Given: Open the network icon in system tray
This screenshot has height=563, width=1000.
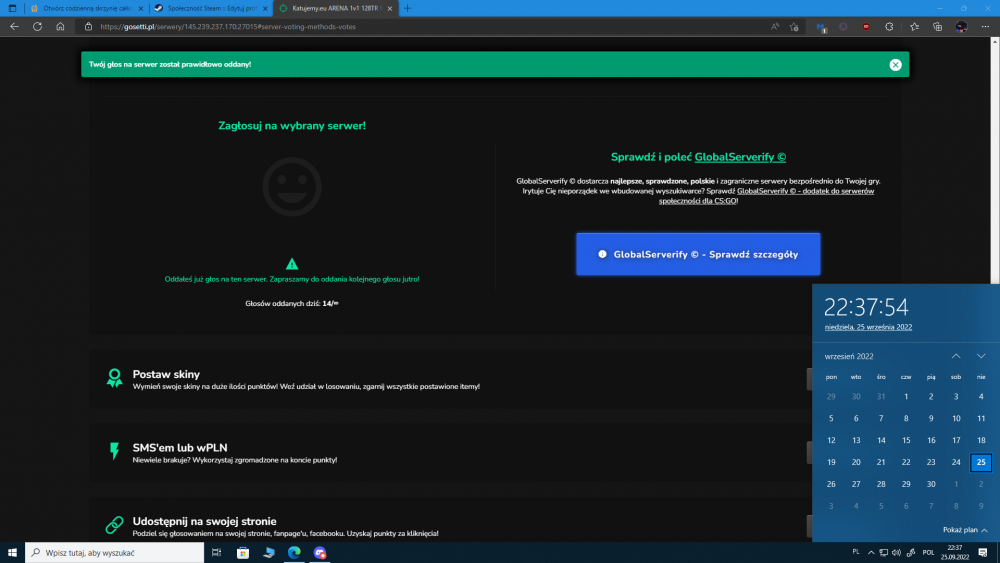Looking at the screenshot, I should (883, 552).
